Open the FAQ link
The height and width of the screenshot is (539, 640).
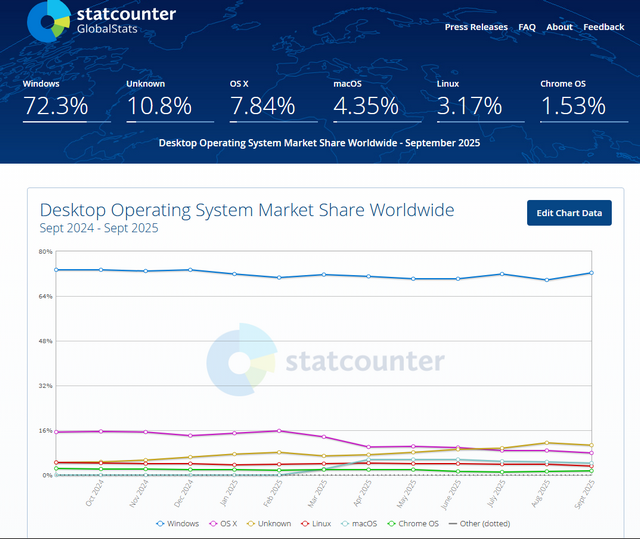pyautogui.click(x=527, y=27)
